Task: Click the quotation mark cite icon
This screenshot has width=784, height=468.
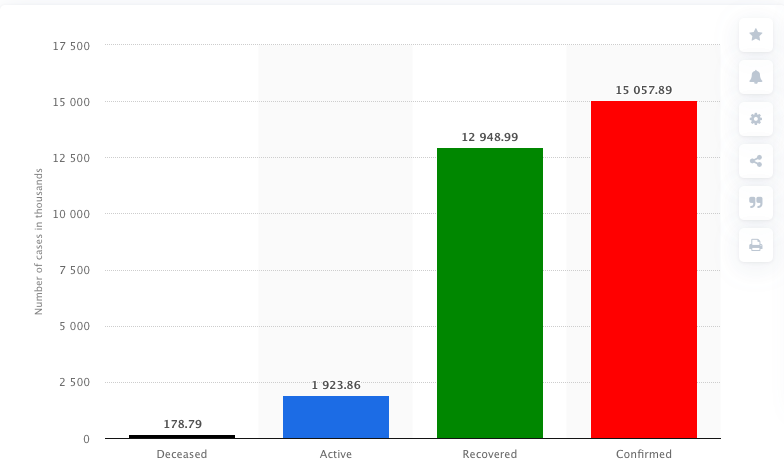Action: coord(756,203)
